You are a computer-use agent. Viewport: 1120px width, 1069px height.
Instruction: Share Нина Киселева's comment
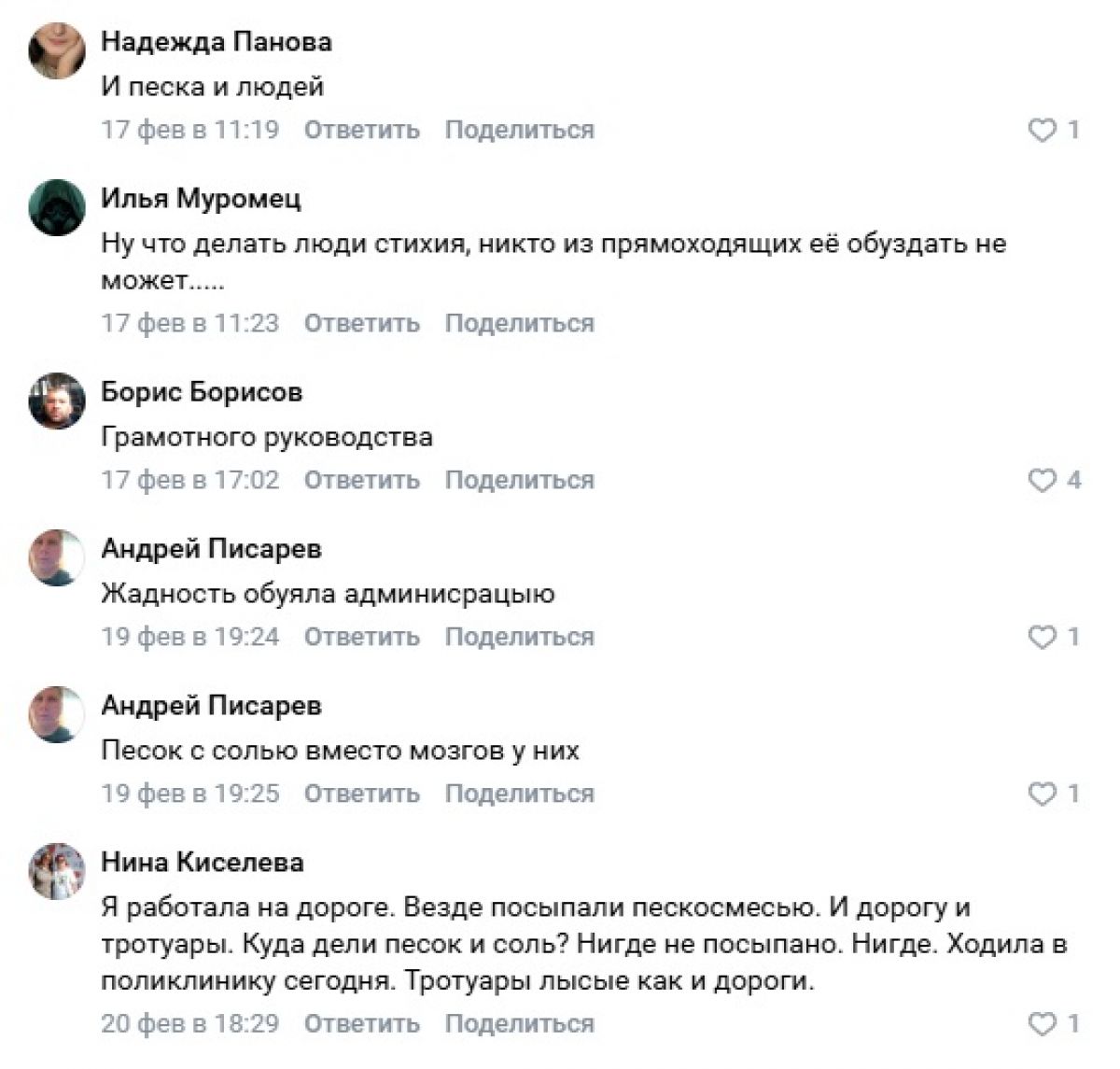519,1023
